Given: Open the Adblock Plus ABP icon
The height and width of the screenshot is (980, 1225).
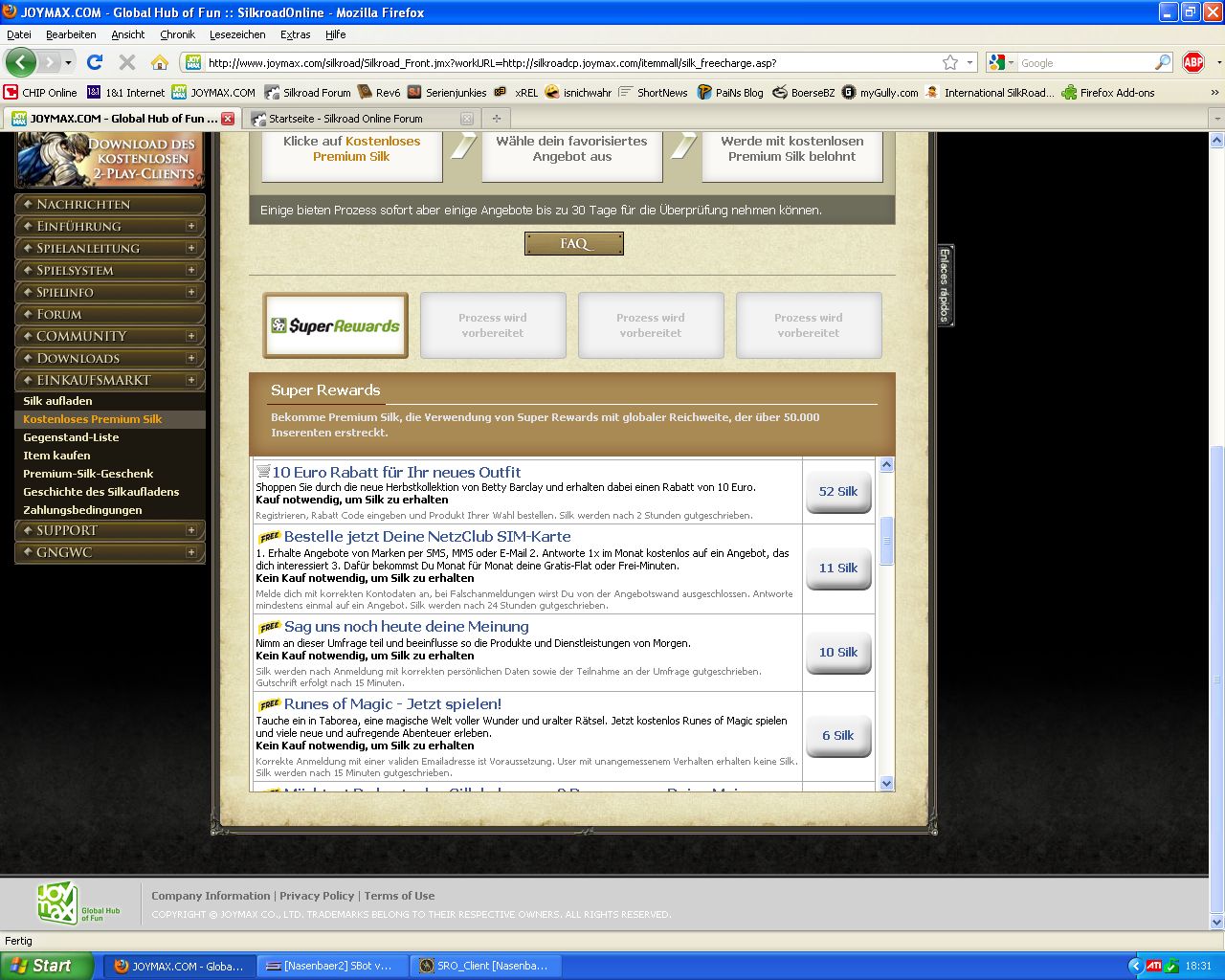Looking at the screenshot, I should [x=1192, y=62].
